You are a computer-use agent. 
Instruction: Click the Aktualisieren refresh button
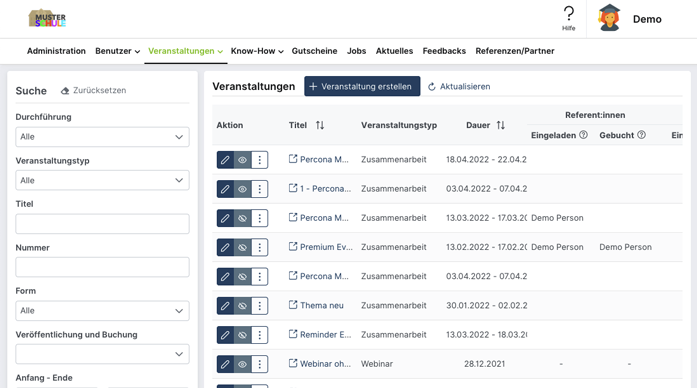[x=459, y=87]
